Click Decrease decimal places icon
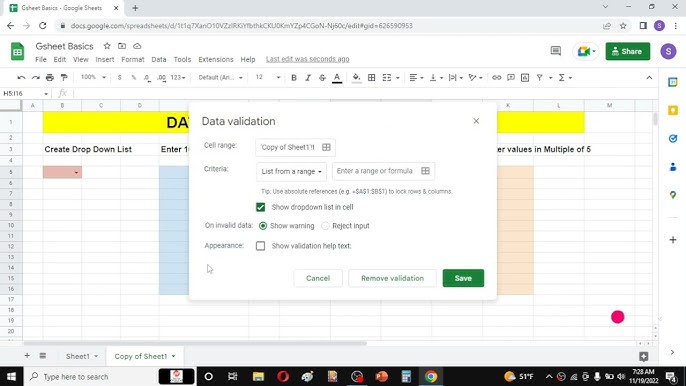 point(147,77)
